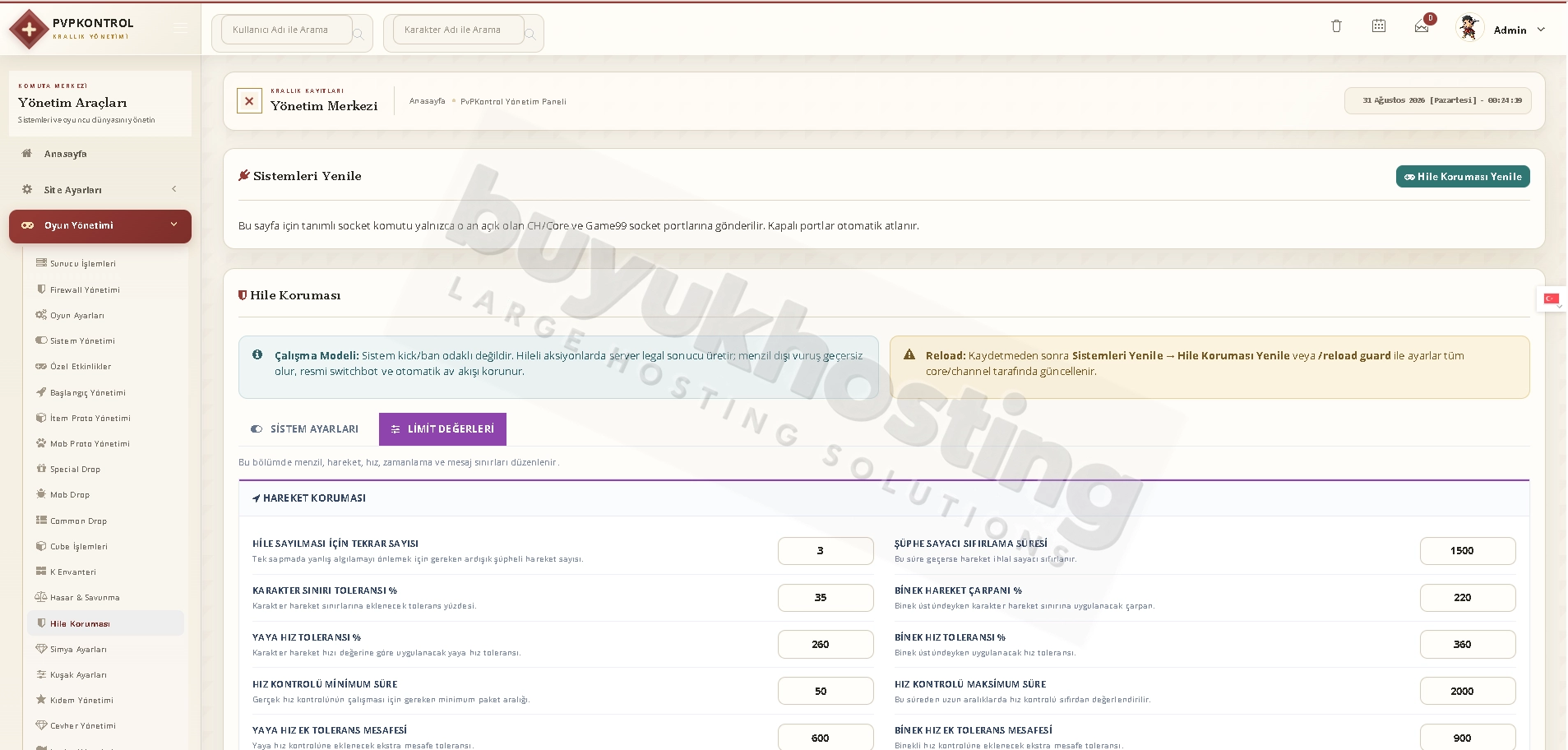Open the inbox icon with notification badge
This screenshot has width=1568, height=750.
[1422, 27]
